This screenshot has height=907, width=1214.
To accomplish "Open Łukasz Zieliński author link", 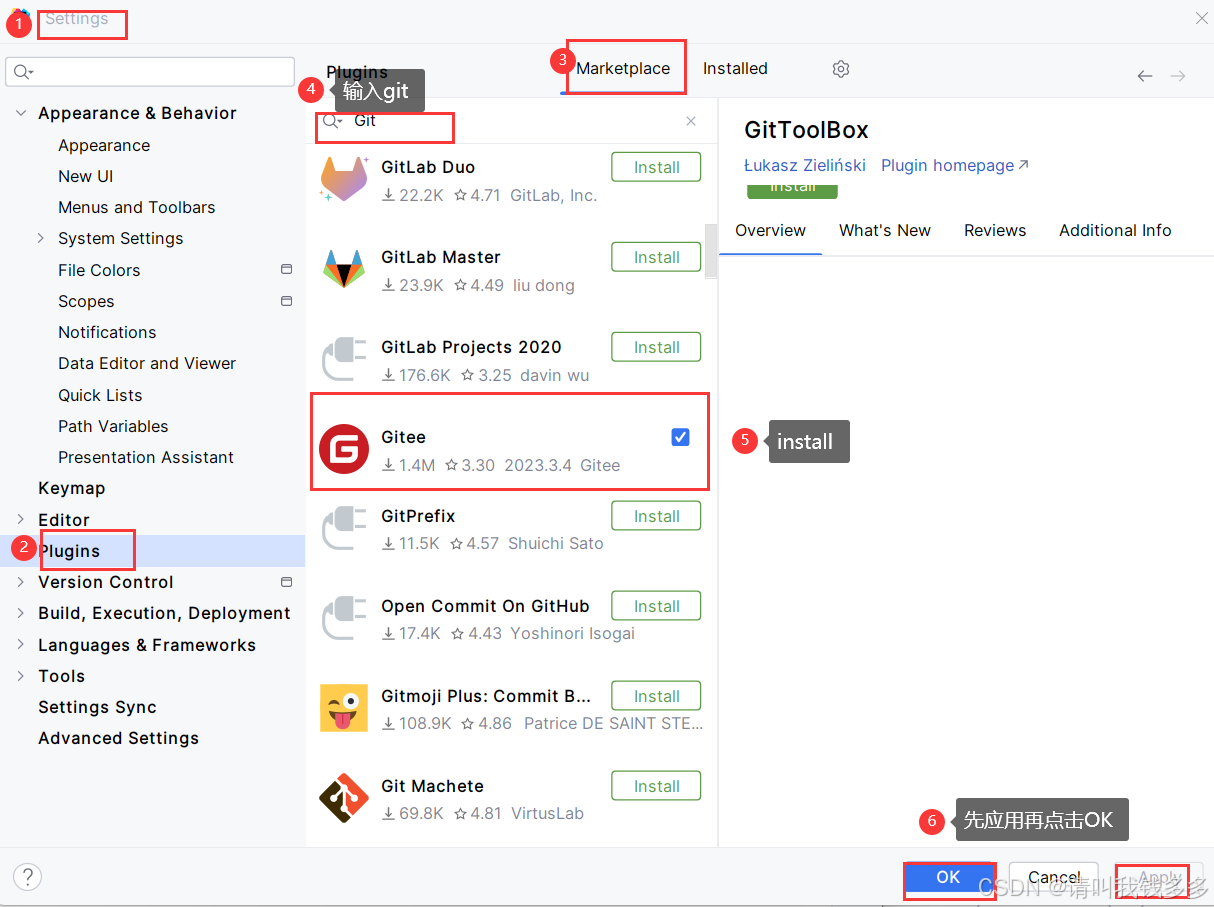I will 805,165.
